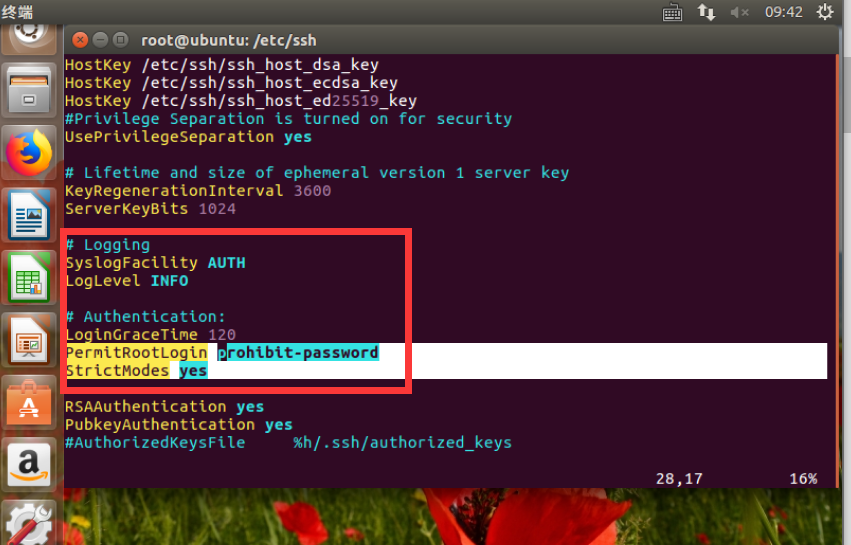
Task: Click the 09:42 clock indicator
Action: [x=783, y=12]
